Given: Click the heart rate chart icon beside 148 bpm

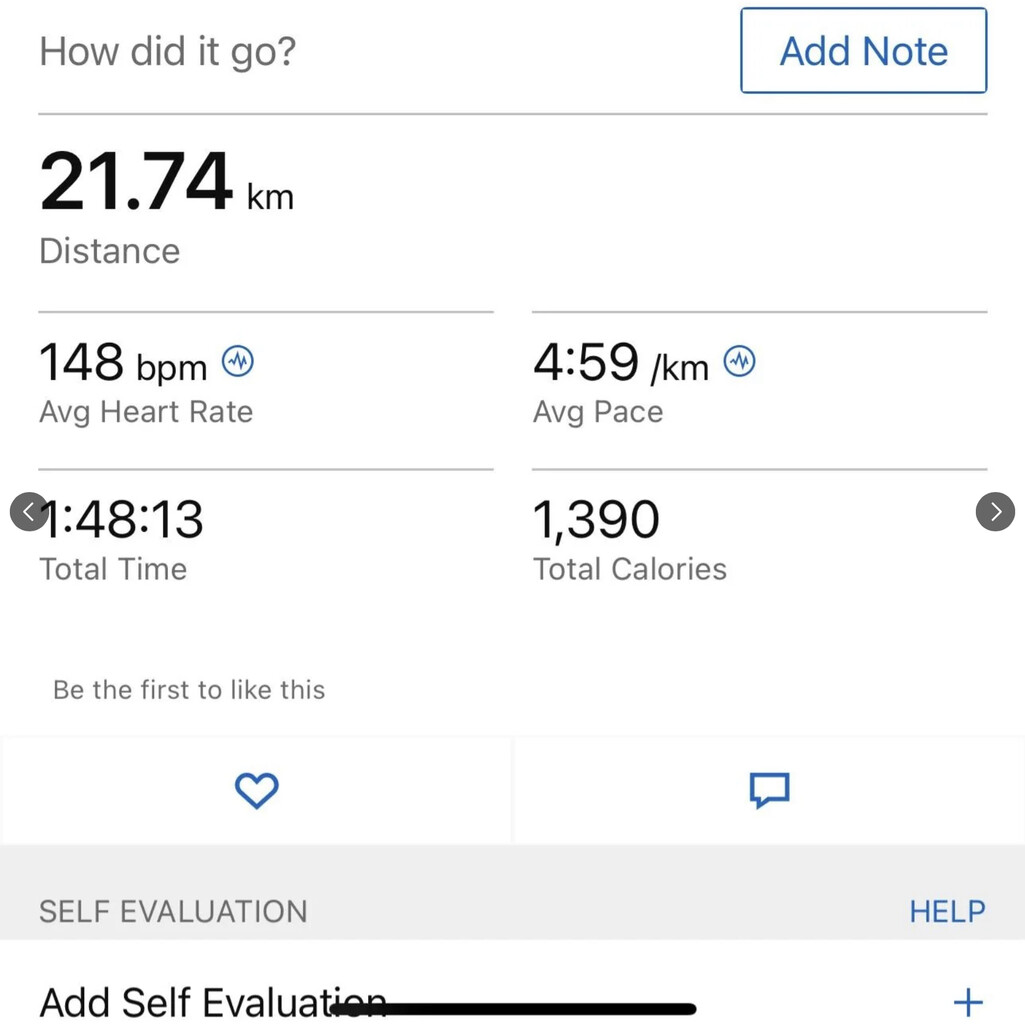Looking at the screenshot, I should click(x=238, y=361).
